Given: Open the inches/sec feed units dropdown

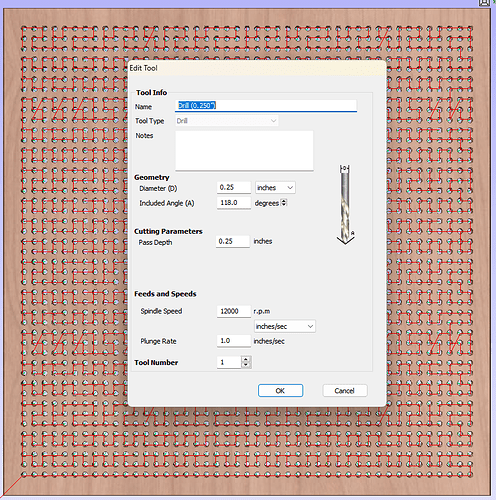Looking at the screenshot, I should point(285,326).
